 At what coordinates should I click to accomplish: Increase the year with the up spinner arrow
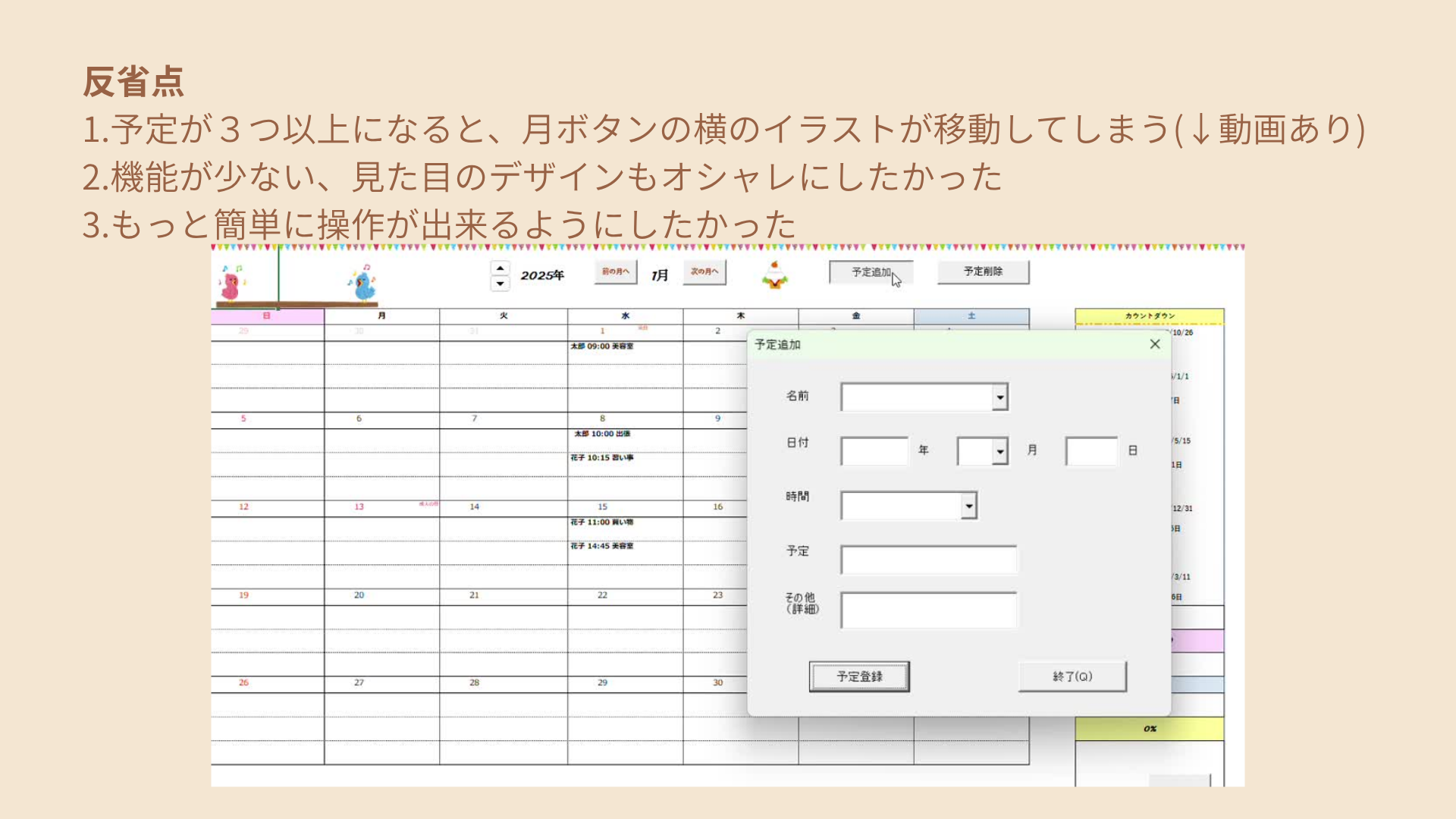pyautogui.click(x=500, y=268)
